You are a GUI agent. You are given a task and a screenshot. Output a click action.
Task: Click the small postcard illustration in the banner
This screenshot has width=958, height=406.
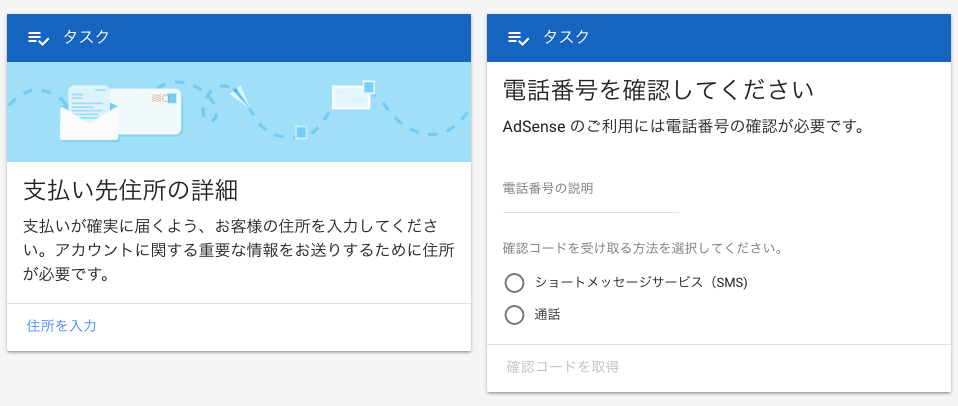pyautogui.click(x=352, y=95)
